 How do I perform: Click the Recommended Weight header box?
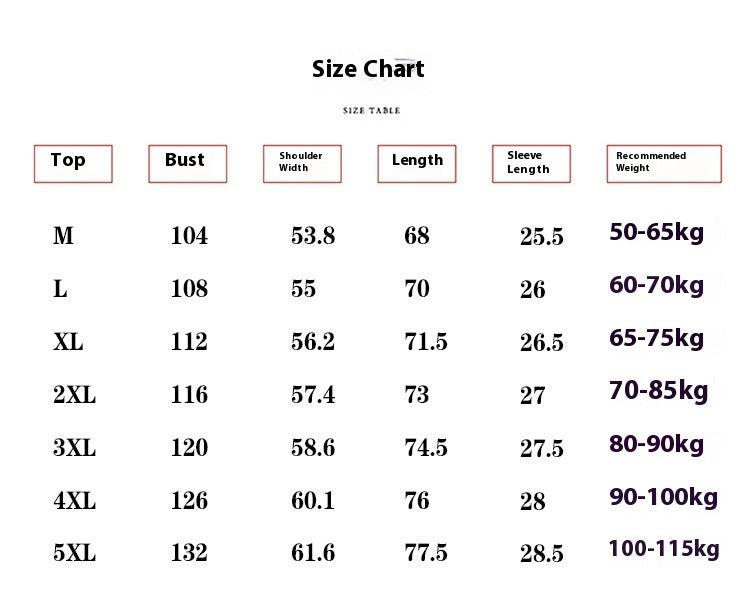pyautogui.click(x=663, y=163)
